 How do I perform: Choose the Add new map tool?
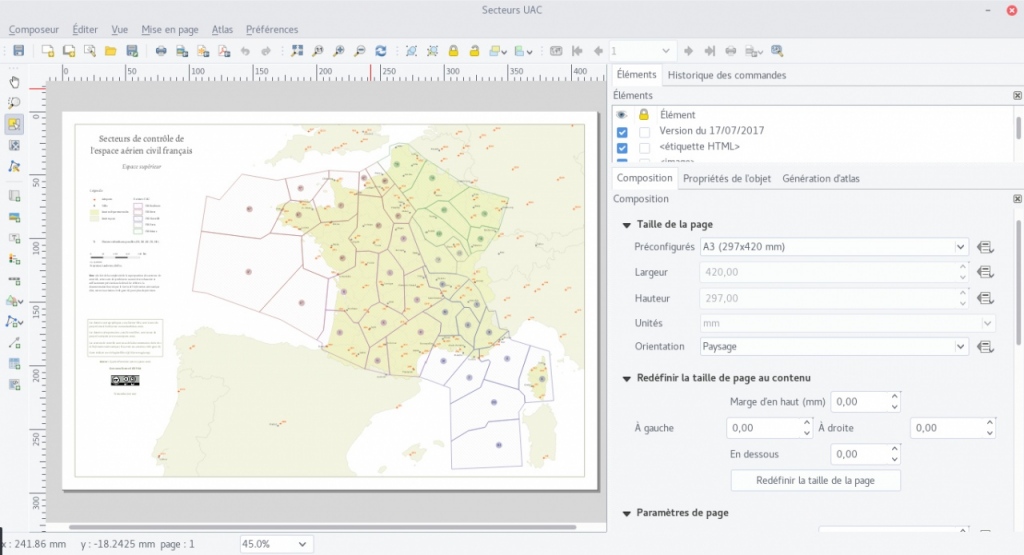(x=14, y=196)
